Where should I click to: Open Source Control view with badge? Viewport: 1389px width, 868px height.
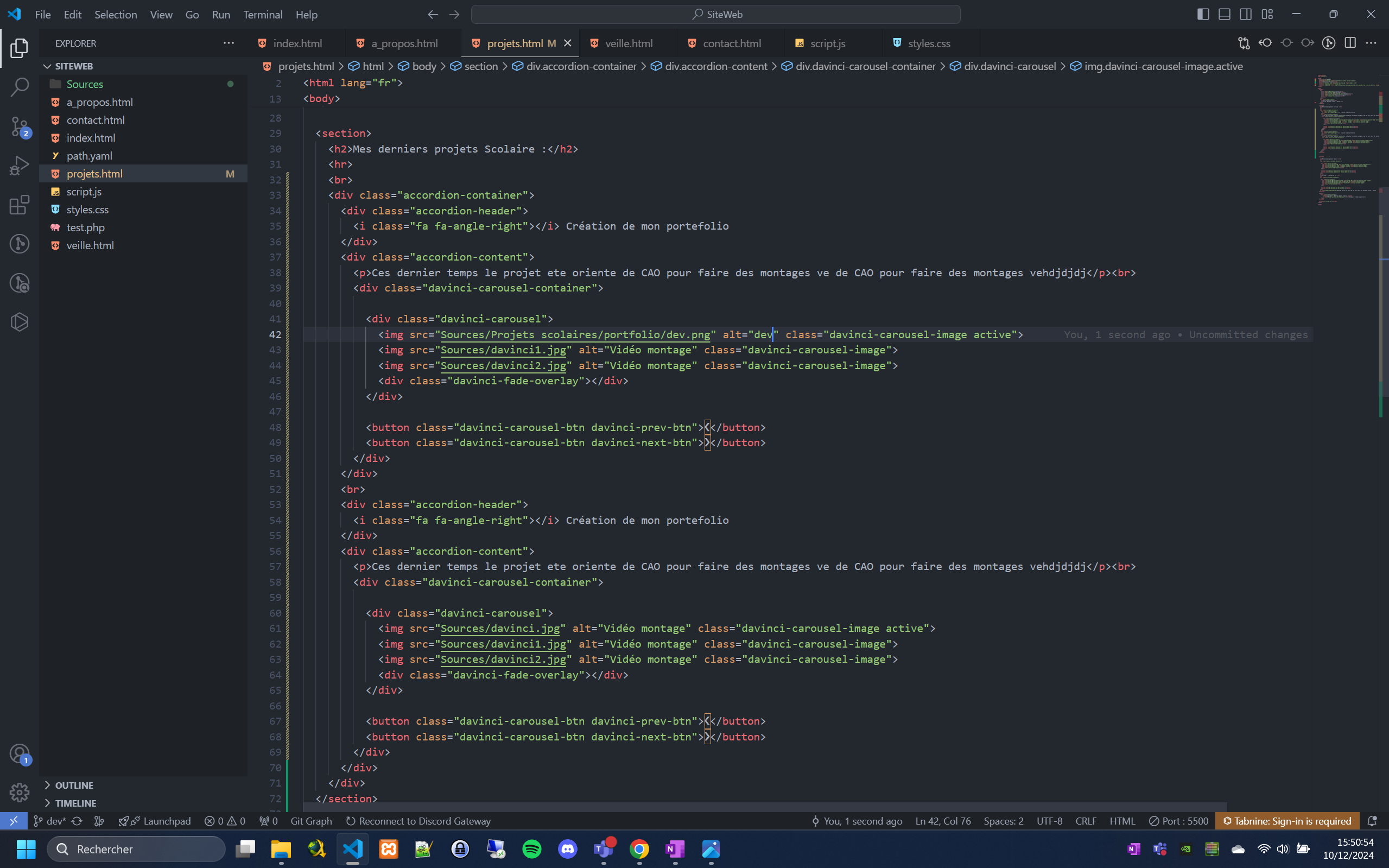(20, 126)
